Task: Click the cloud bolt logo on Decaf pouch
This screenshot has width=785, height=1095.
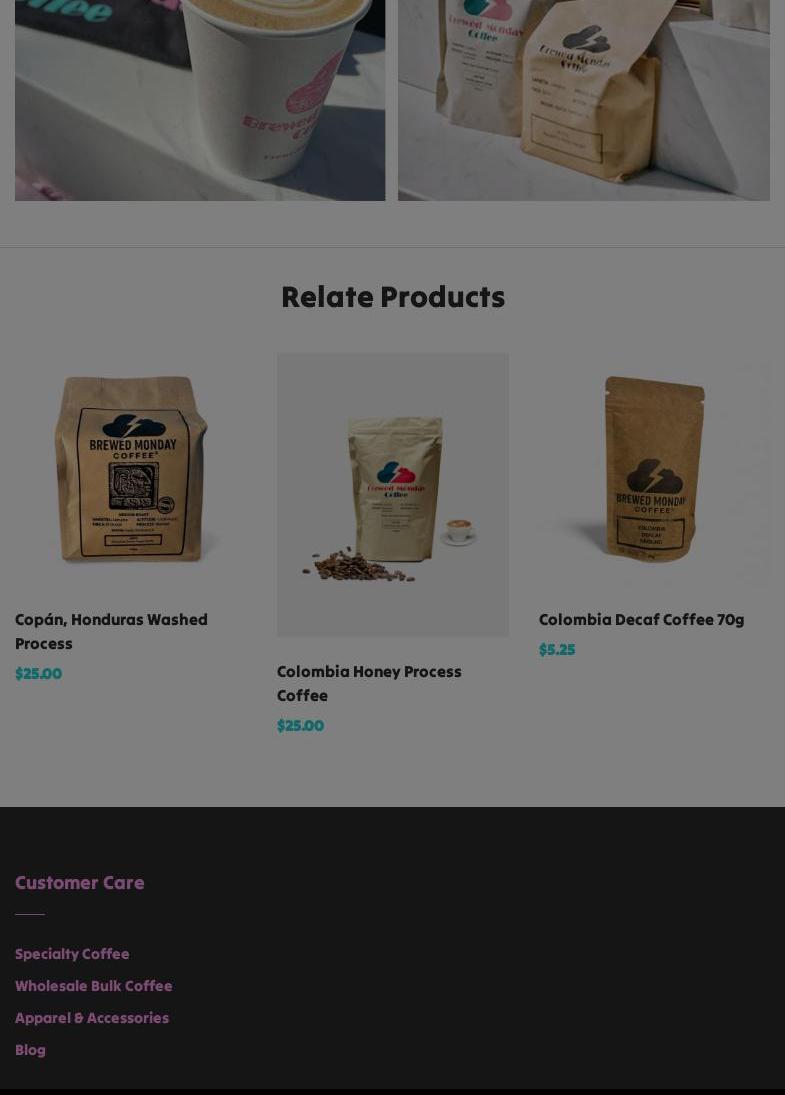Action: pos(654,476)
